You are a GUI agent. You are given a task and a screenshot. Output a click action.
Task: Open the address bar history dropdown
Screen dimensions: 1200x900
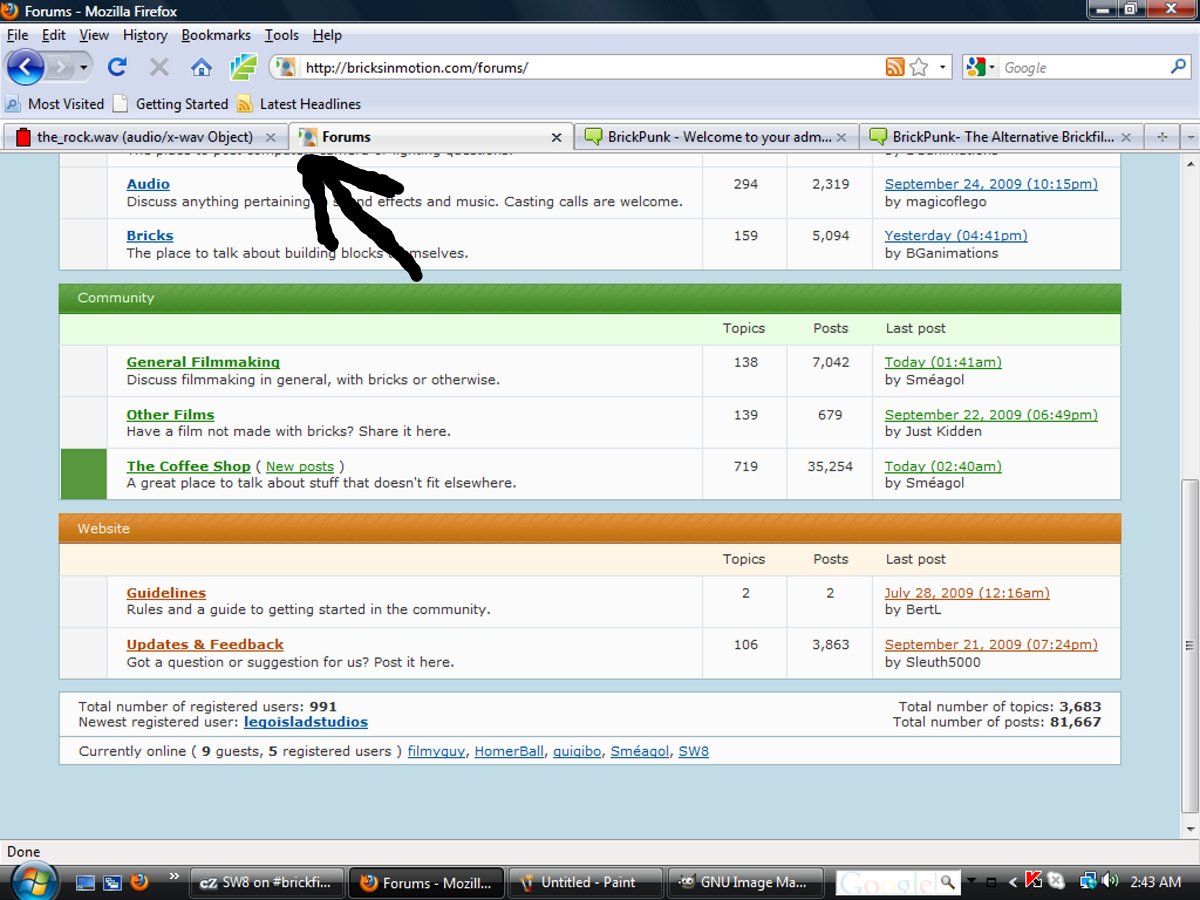click(x=943, y=68)
